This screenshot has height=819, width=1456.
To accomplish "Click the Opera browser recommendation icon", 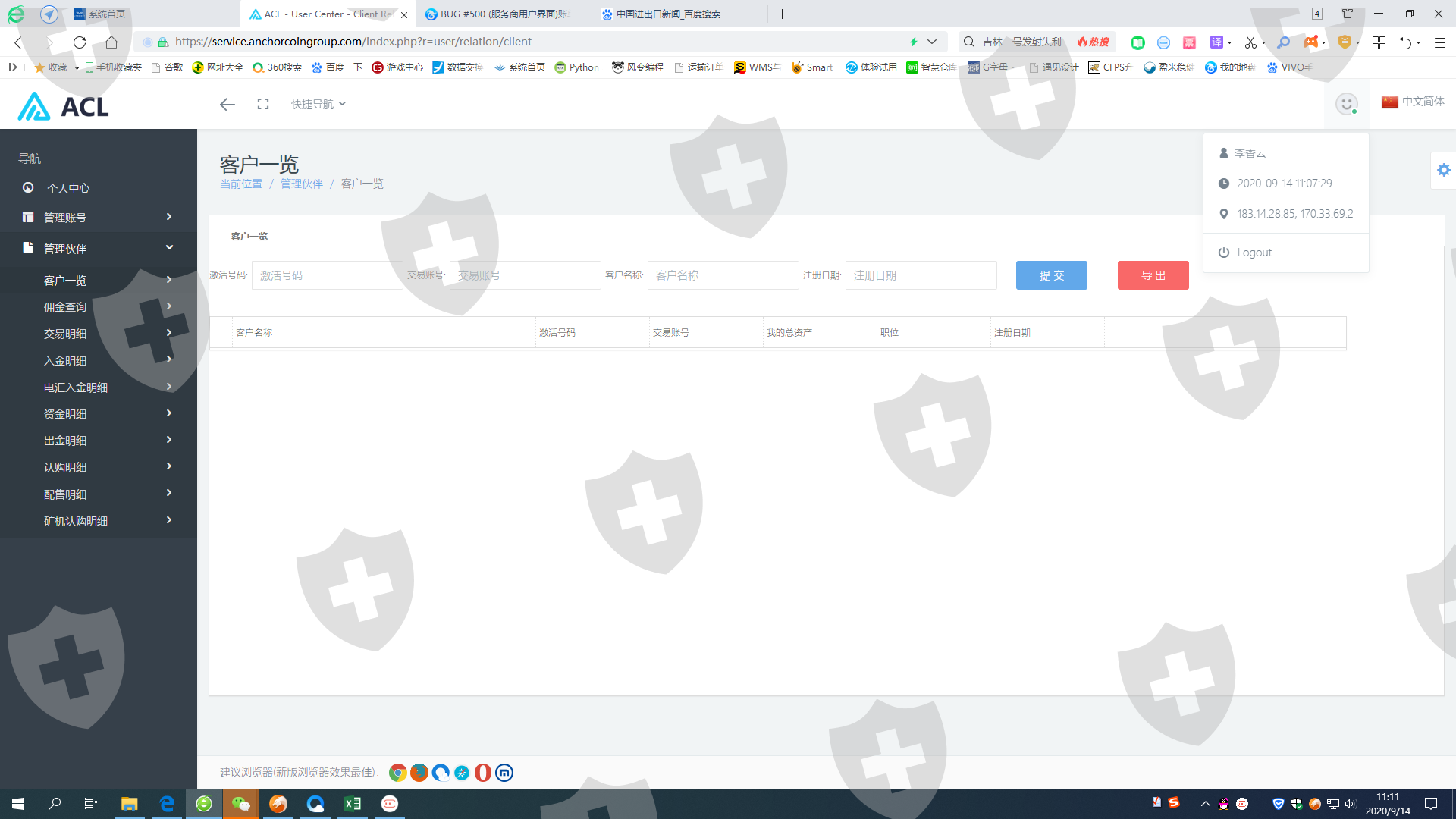I will 482,773.
